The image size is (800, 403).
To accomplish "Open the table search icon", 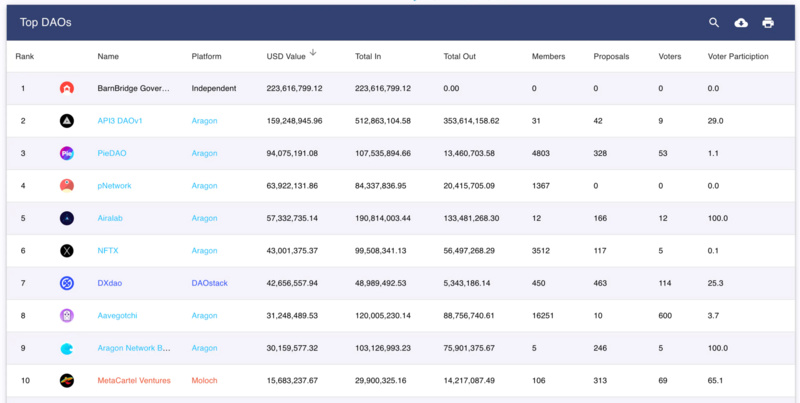I will pyautogui.click(x=714, y=22).
